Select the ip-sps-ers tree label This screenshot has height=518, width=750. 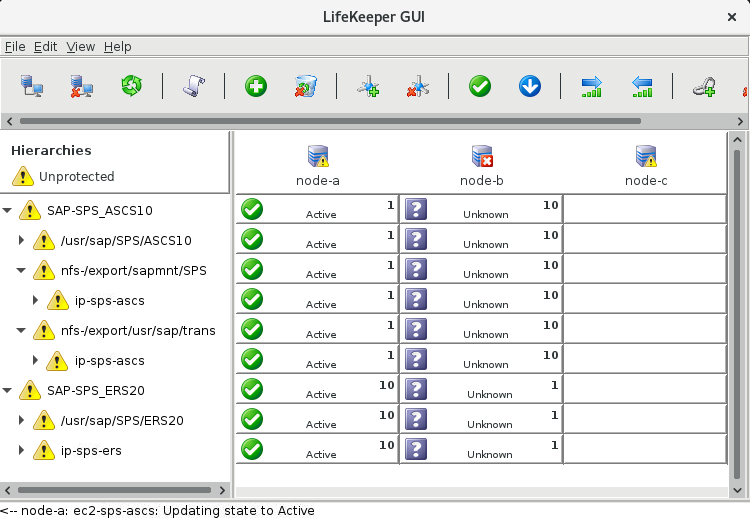click(x=91, y=451)
